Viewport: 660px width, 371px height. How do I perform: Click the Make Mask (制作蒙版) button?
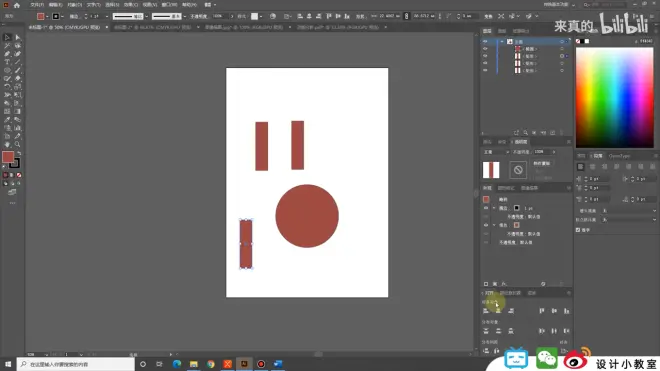[542, 163]
